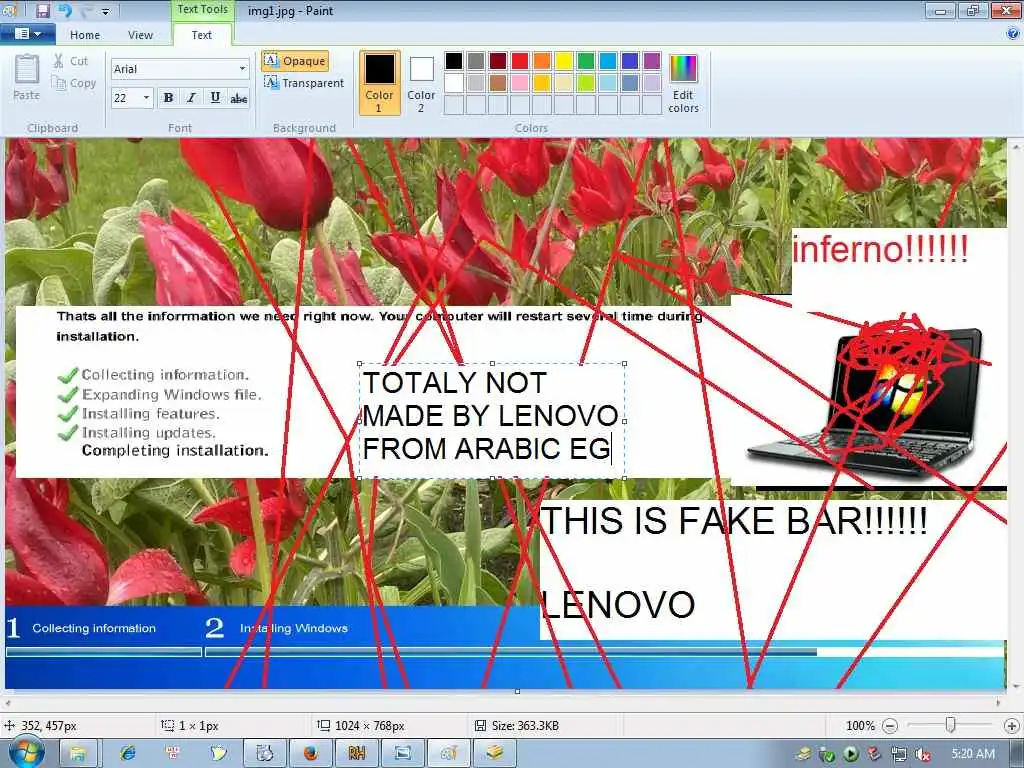Open the Windows Start orb
This screenshot has width=1024, height=768.
tap(26, 752)
